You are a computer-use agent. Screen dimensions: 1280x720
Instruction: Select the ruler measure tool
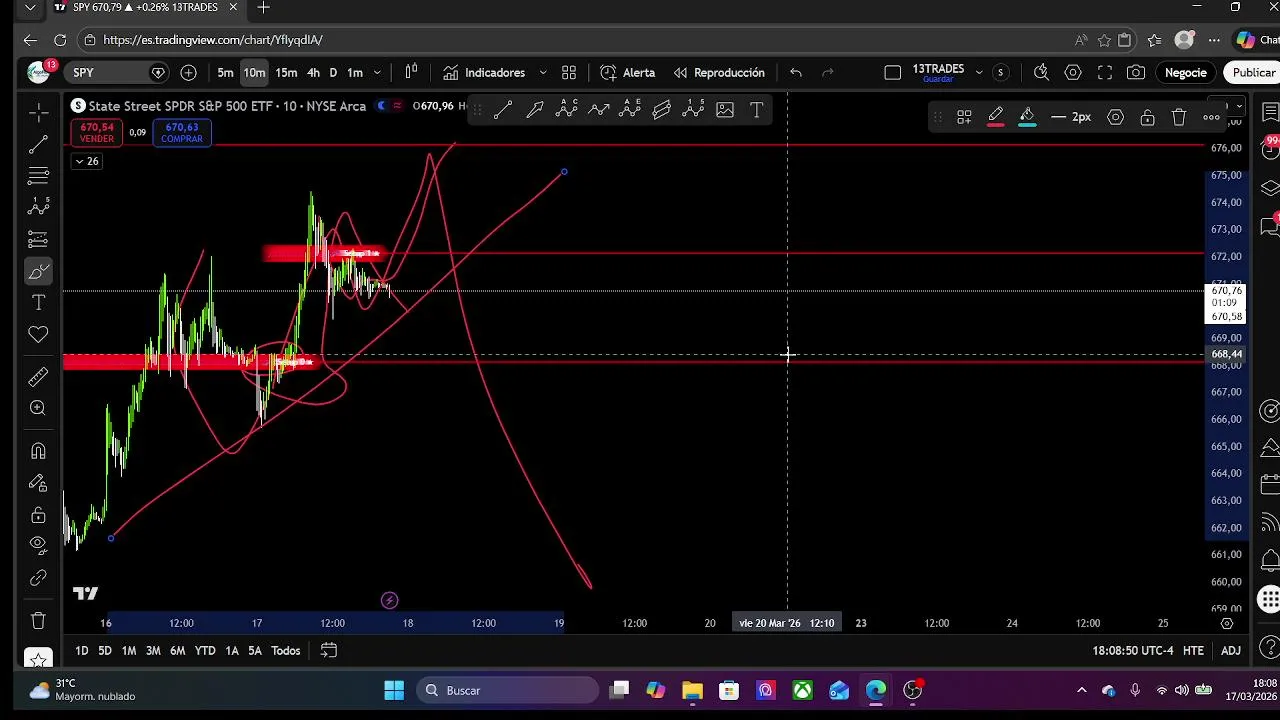[38, 377]
